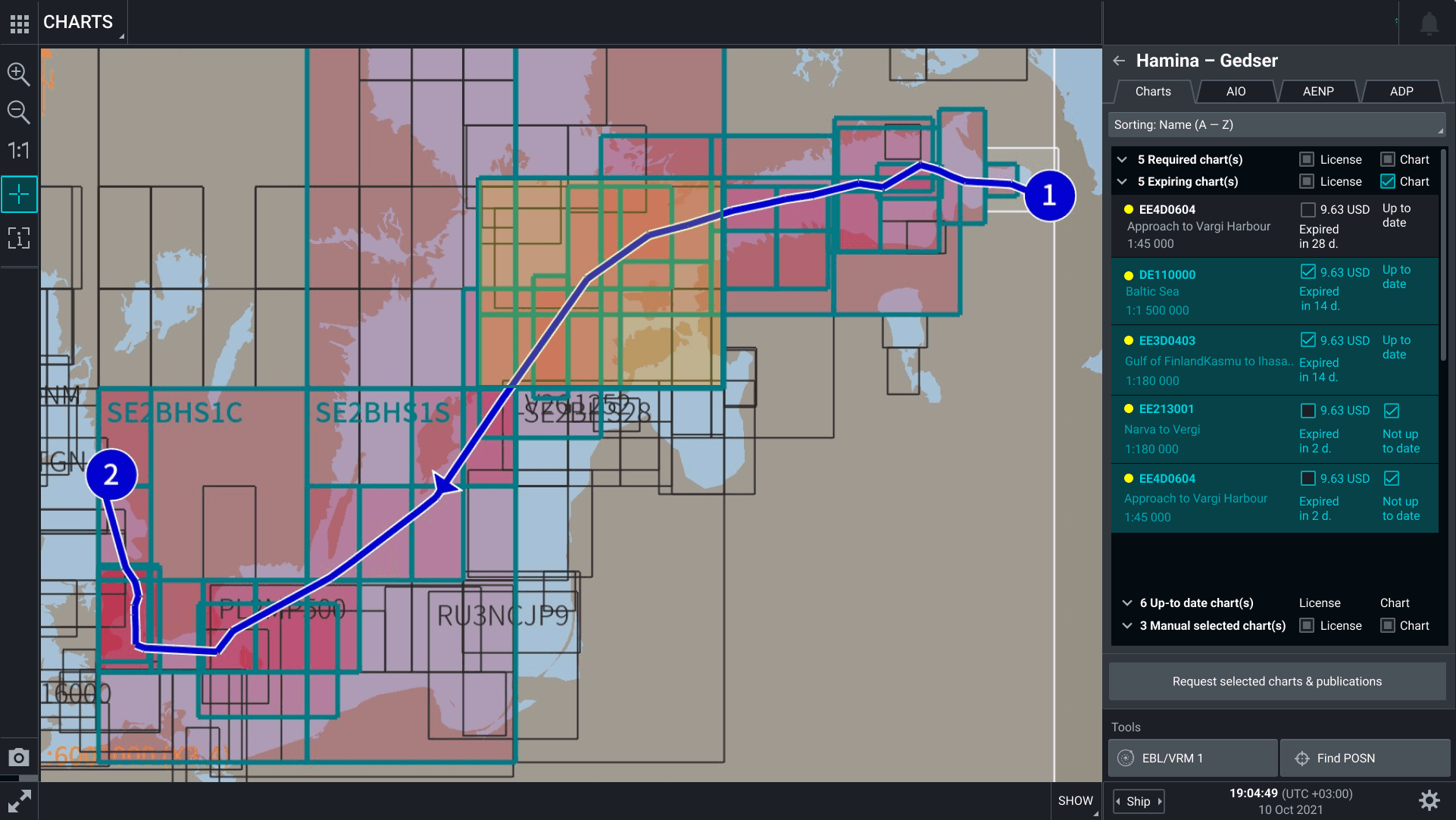Expand the 6 Up-to date chart(s) group
The image size is (1456, 820).
(1126, 603)
